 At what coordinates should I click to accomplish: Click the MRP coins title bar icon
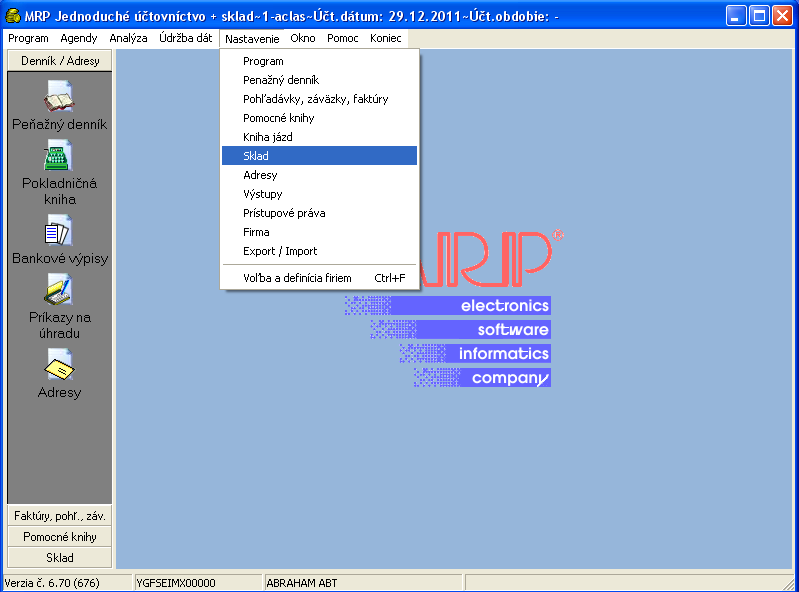pyautogui.click(x=12, y=16)
